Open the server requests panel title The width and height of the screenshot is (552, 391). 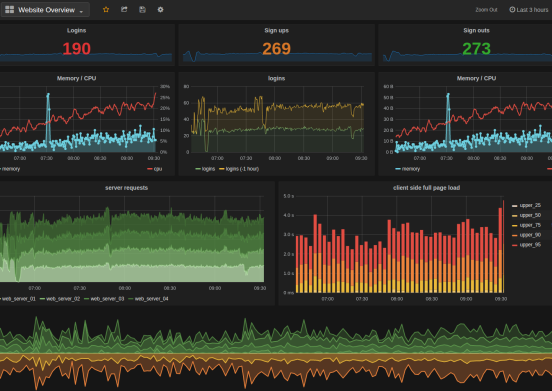click(126, 188)
